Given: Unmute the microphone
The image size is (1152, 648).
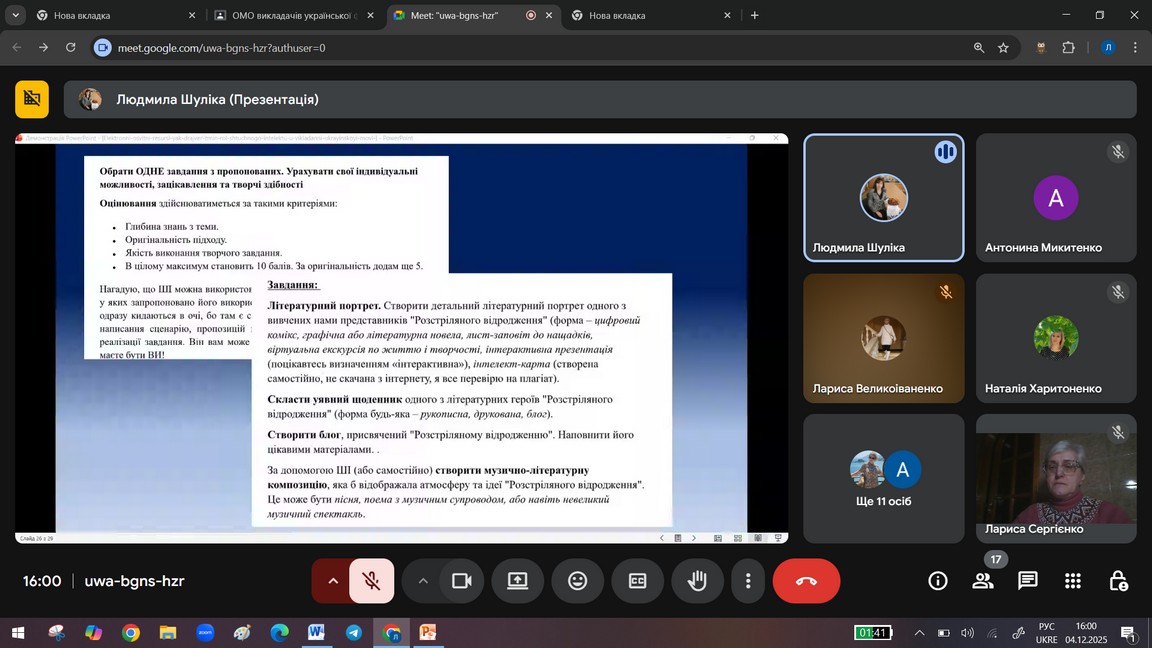Looking at the screenshot, I should (371, 581).
